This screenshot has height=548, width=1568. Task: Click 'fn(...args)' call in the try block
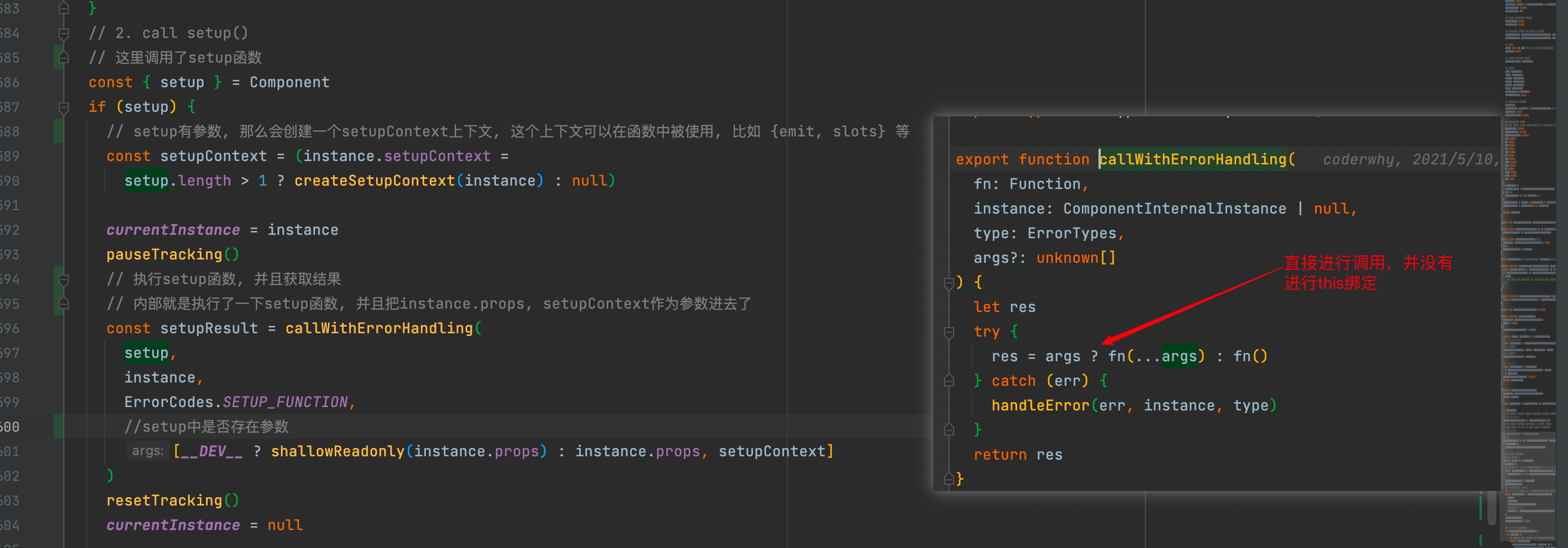pyautogui.click(x=1157, y=356)
